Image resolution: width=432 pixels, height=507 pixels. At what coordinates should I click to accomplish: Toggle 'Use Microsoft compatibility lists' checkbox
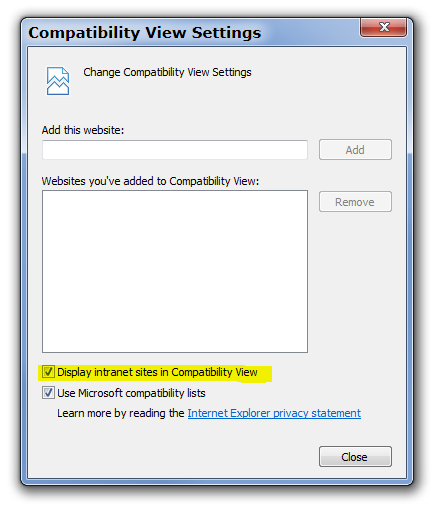tap(48, 392)
